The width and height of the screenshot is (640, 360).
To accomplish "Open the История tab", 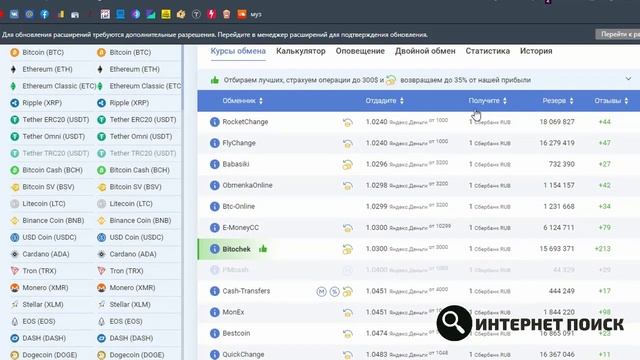I will 536,51.
